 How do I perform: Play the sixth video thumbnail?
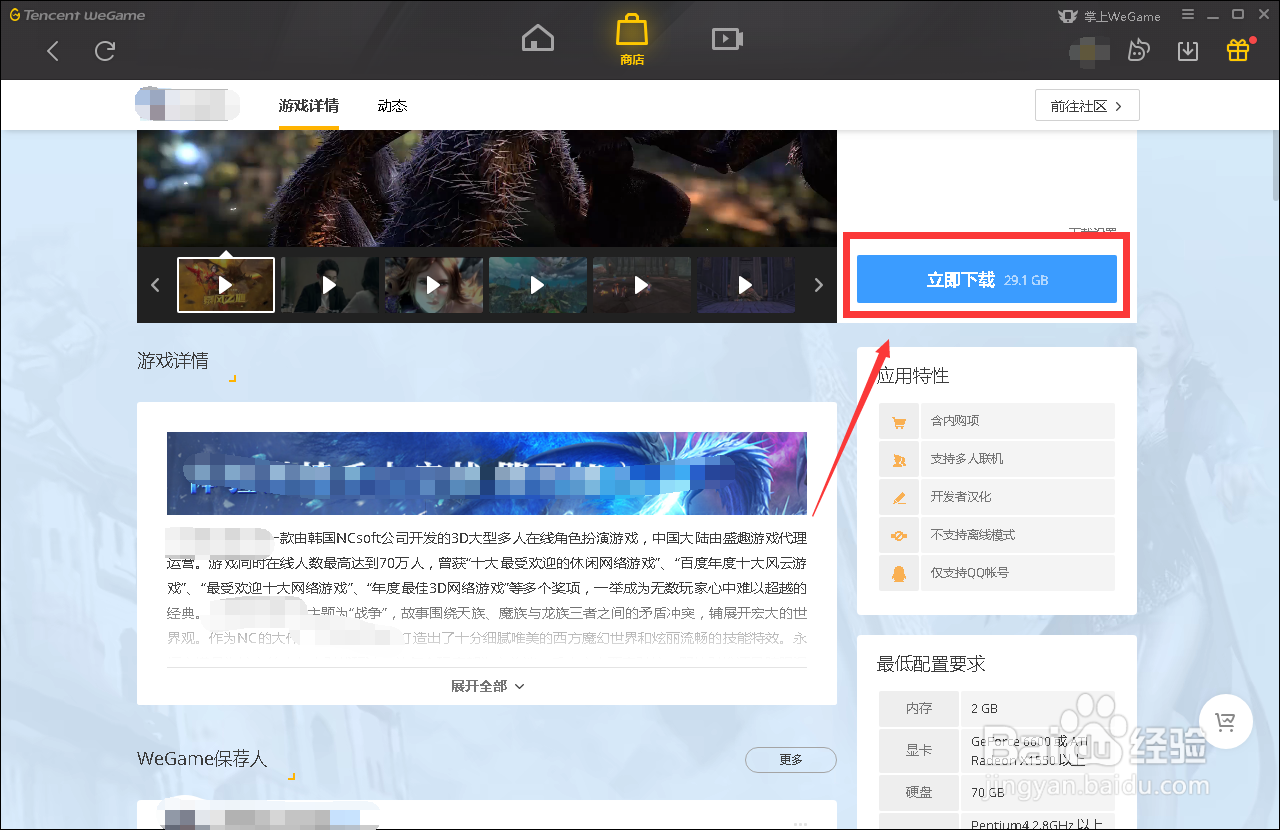[x=746, y=285]
